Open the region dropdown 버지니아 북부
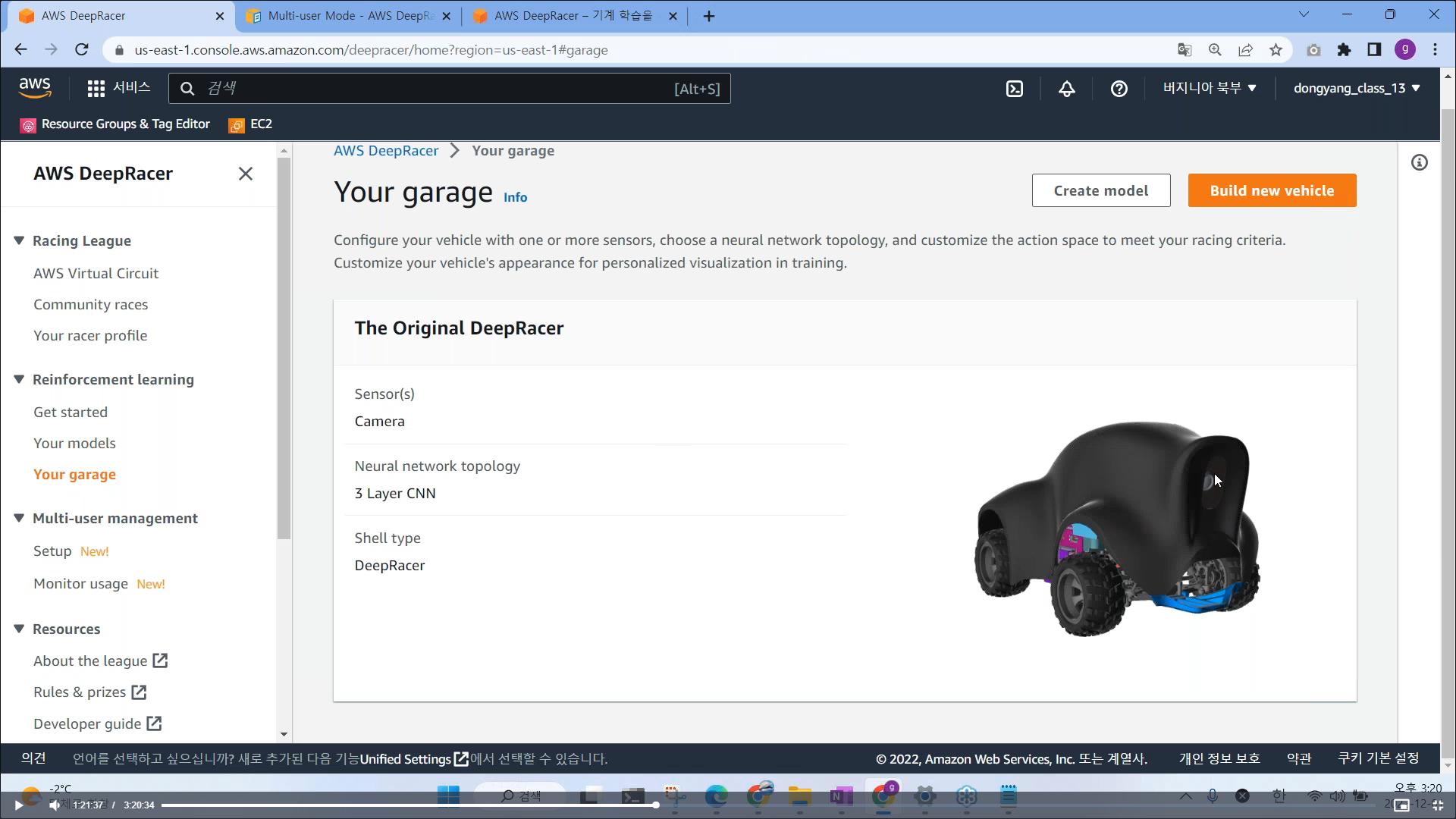Viewport: 1456px width, 819px height. tap(1210, 88)
